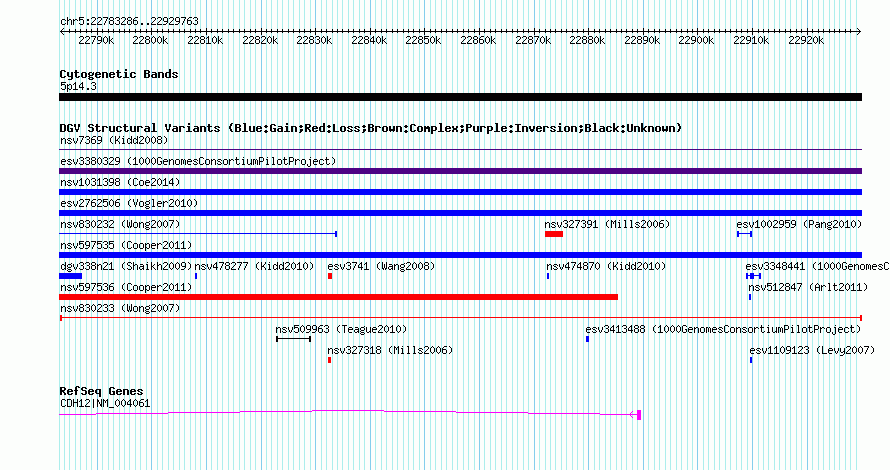The width and height of the screenshot is (890, 470).
Task: Click esv3741 (Wang2008) label
Action: [381, 266]
